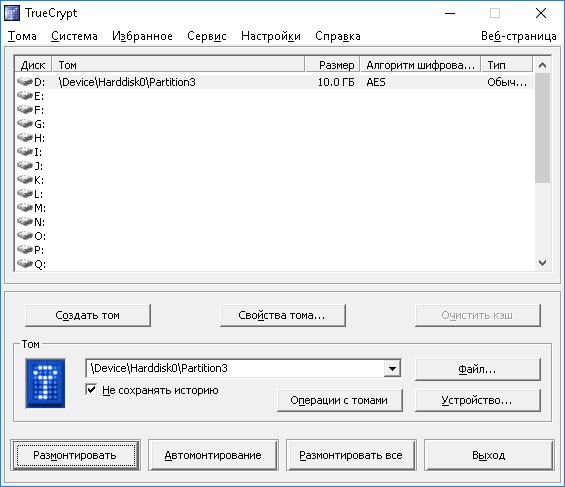Click the Размонтировать button
565x487 pixels.
[x=75, y=455]
